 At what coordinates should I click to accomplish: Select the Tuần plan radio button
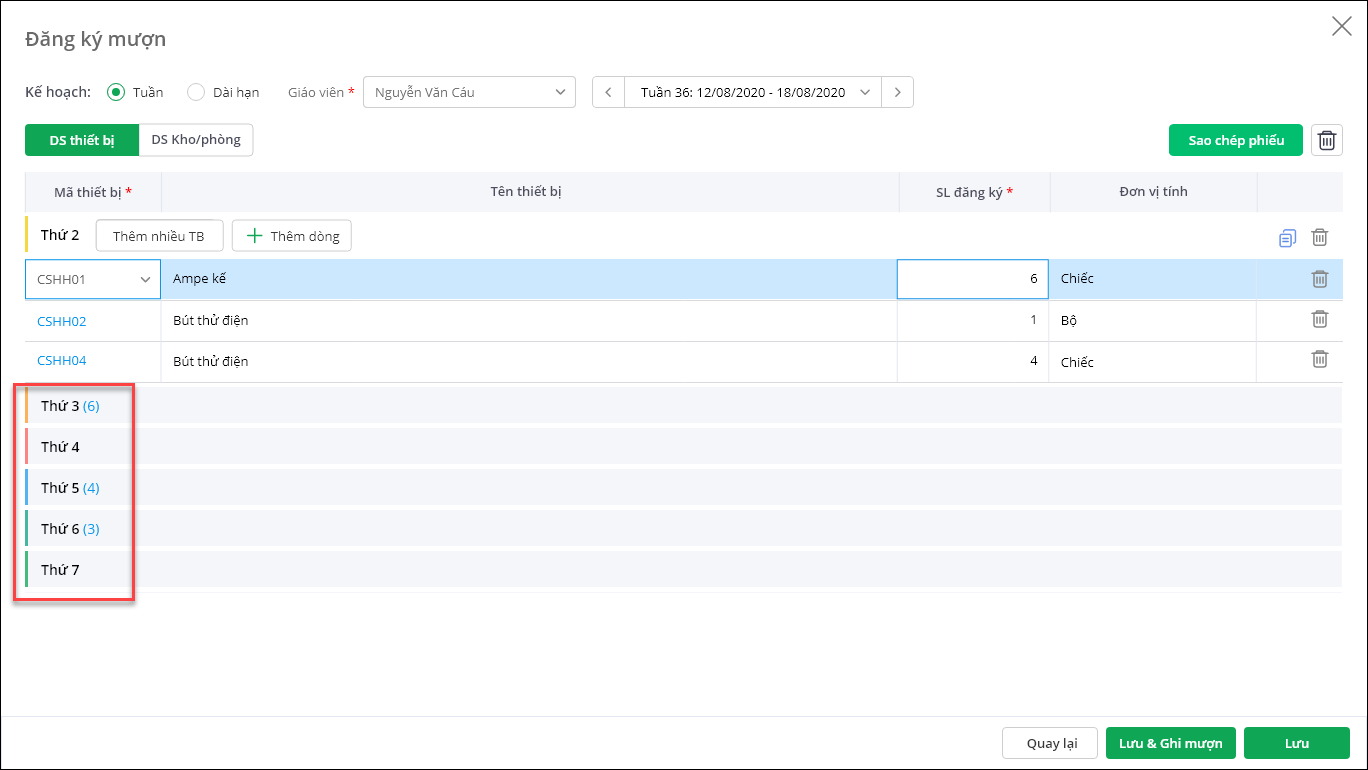point(116,92)
